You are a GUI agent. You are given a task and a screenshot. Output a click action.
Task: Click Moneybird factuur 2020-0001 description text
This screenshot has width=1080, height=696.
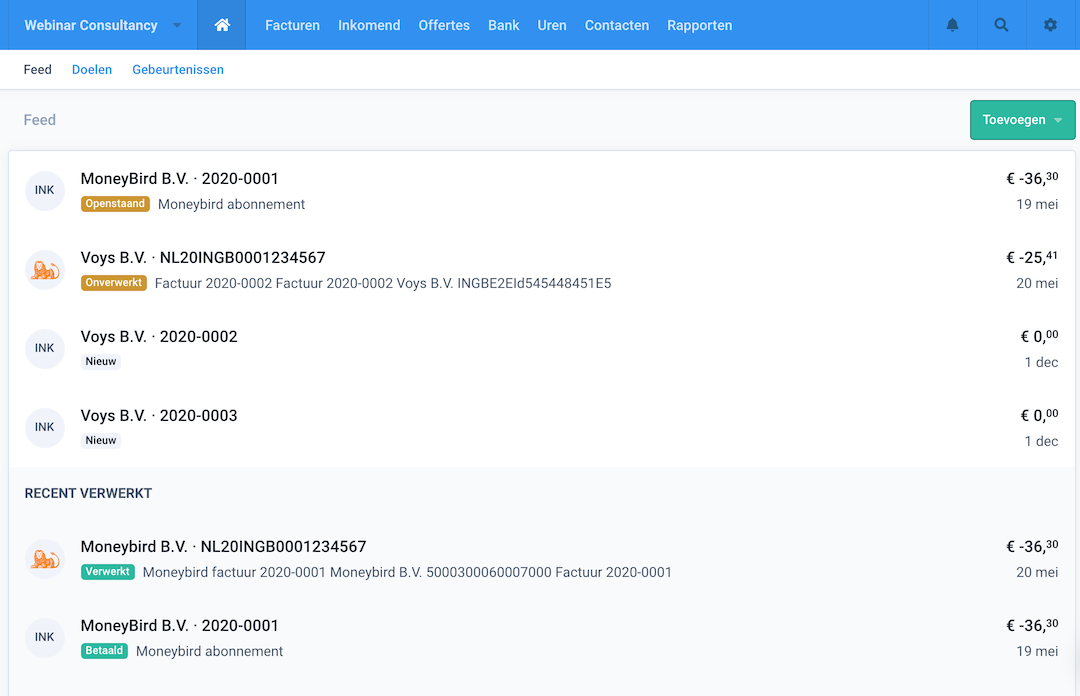tap(407, 572)
